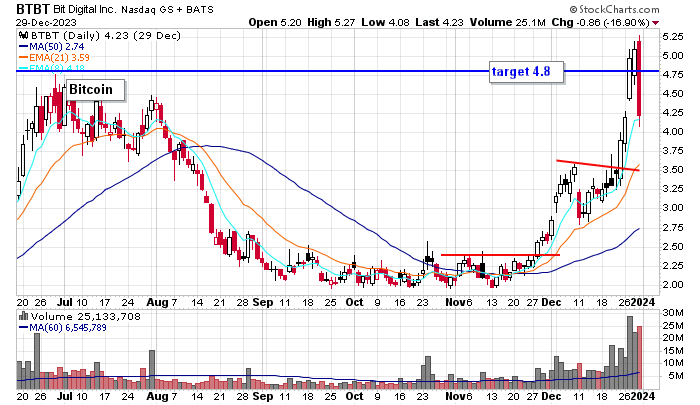The width and height of the screenshot is (700, 405).
Task: Click the Dec label on the volume panel date axis
Action: tap(551, 396)
